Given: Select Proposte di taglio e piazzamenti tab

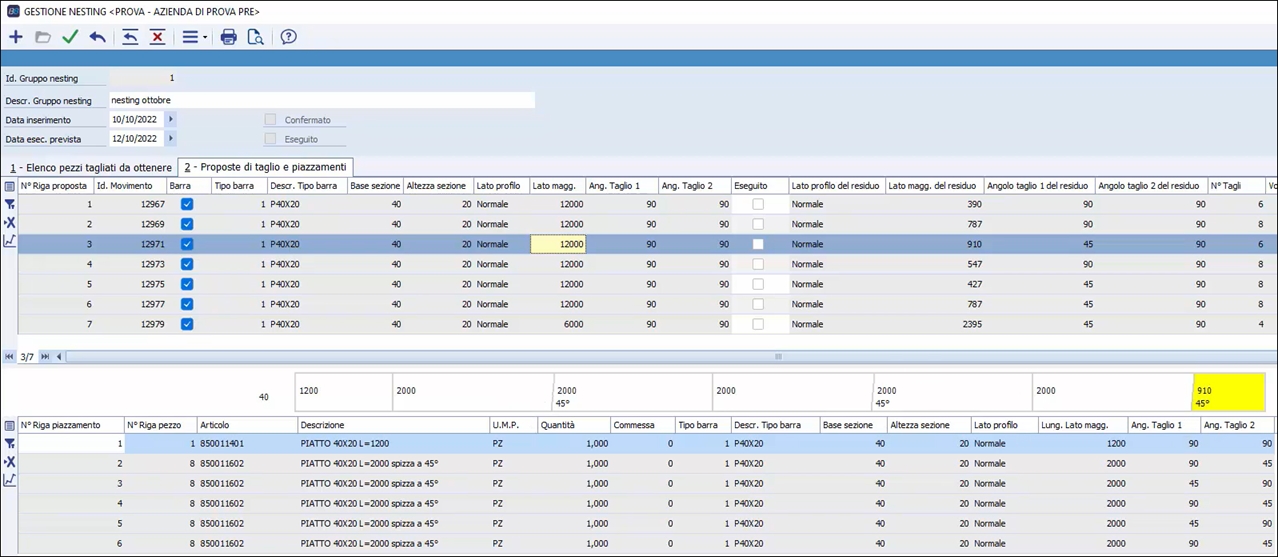Looking at the screenshot, I should tap(265, 167).
